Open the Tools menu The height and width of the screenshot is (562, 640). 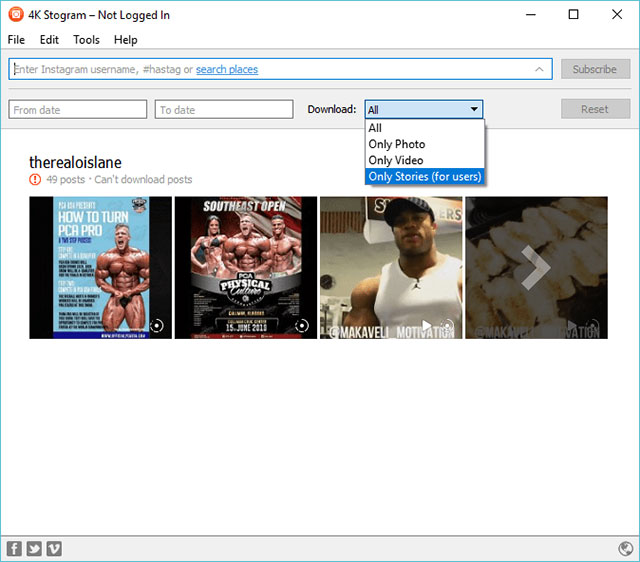click(x=87, y=40)
